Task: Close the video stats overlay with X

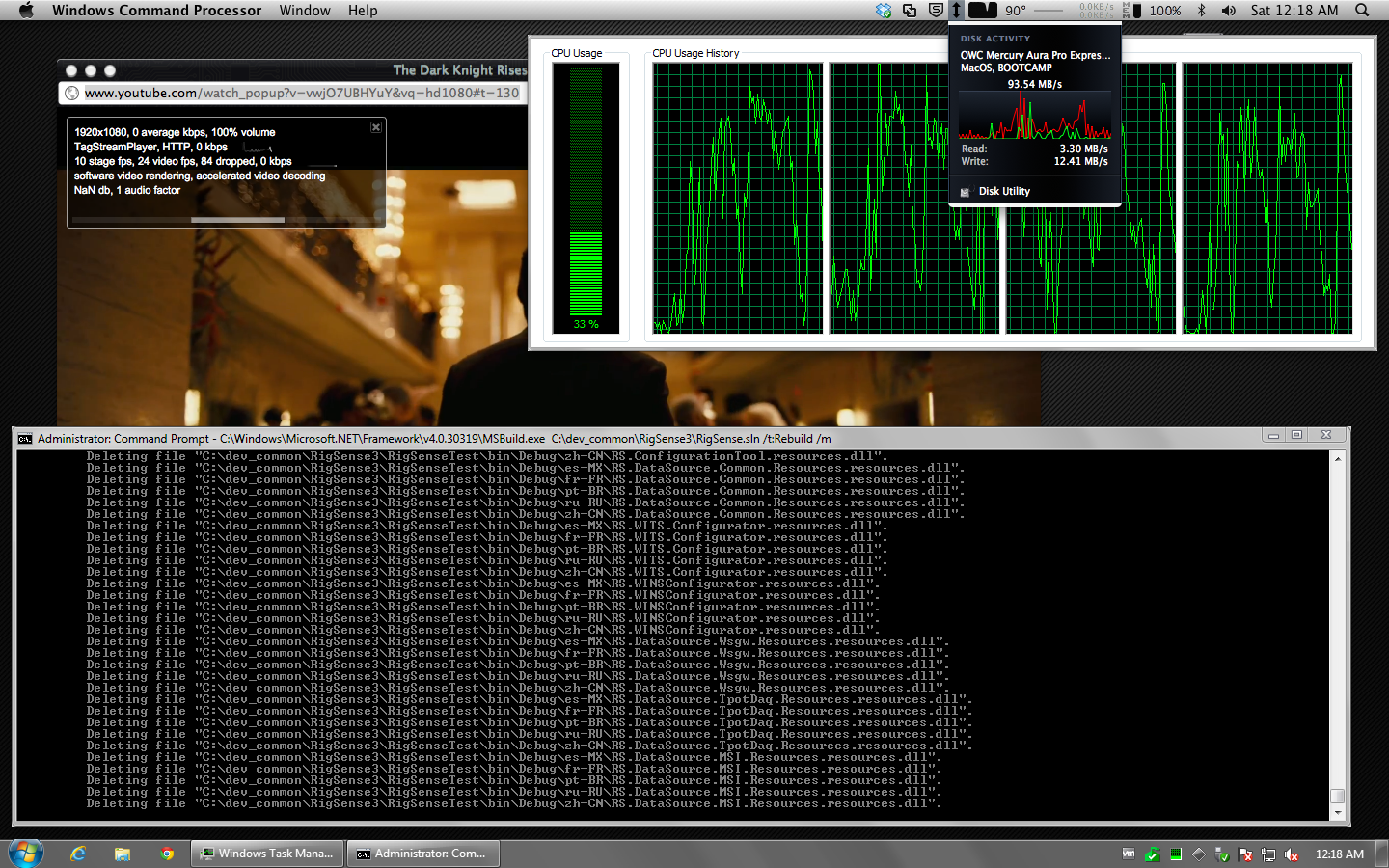Action: (376, 127)
